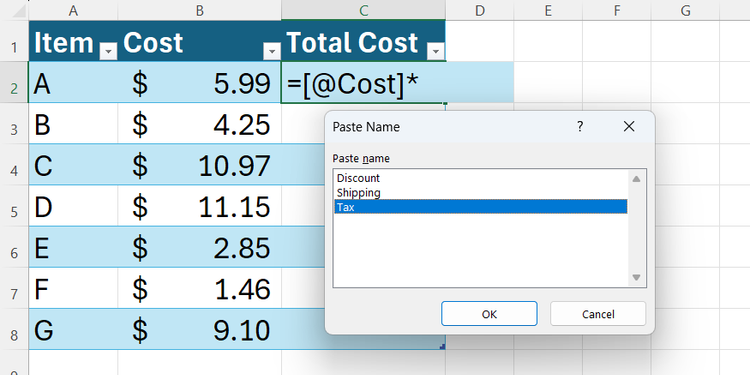This screenshot has height=375, width=750.
Task: Click the select-all corner triangle
Action: pyautogui.click(x=19, y=11)
